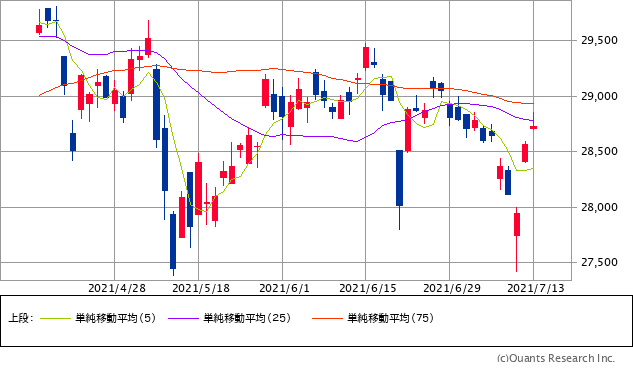
Task: Click the 2021/5/18 date label
Action: 201,288
